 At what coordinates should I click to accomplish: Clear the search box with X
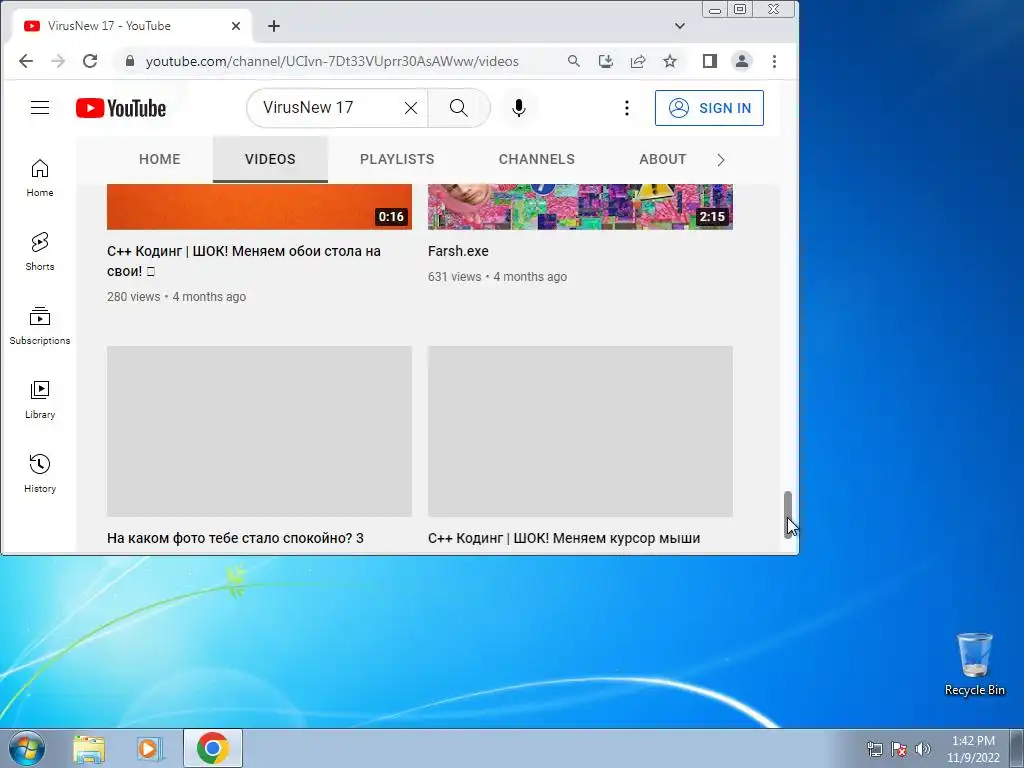coord(411,108)
